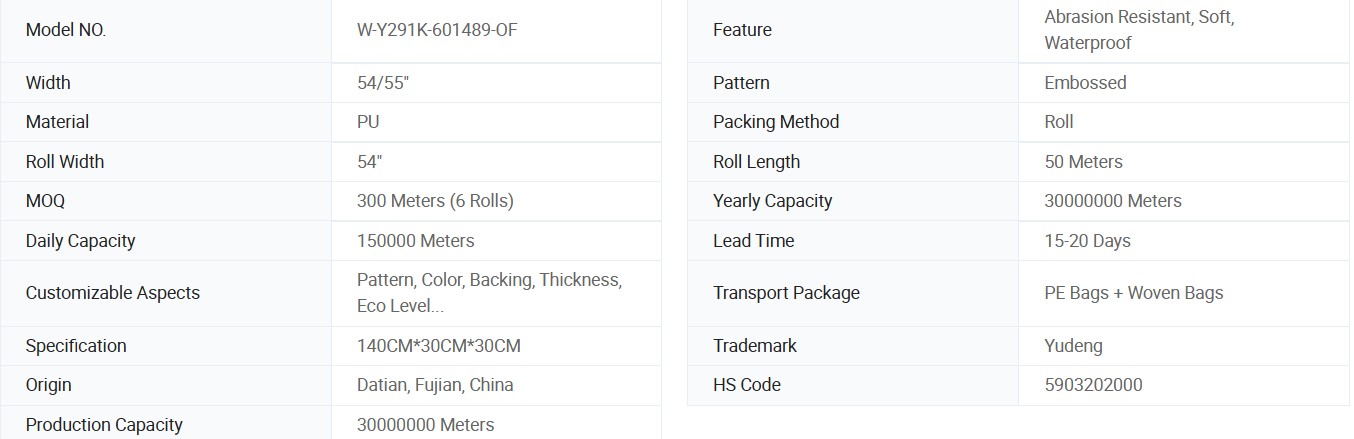This screenshot has height=439, width=1354.
Task: Click the Transport Package value PE Bags + Woven Bags
Action: tap(1134, 293)
